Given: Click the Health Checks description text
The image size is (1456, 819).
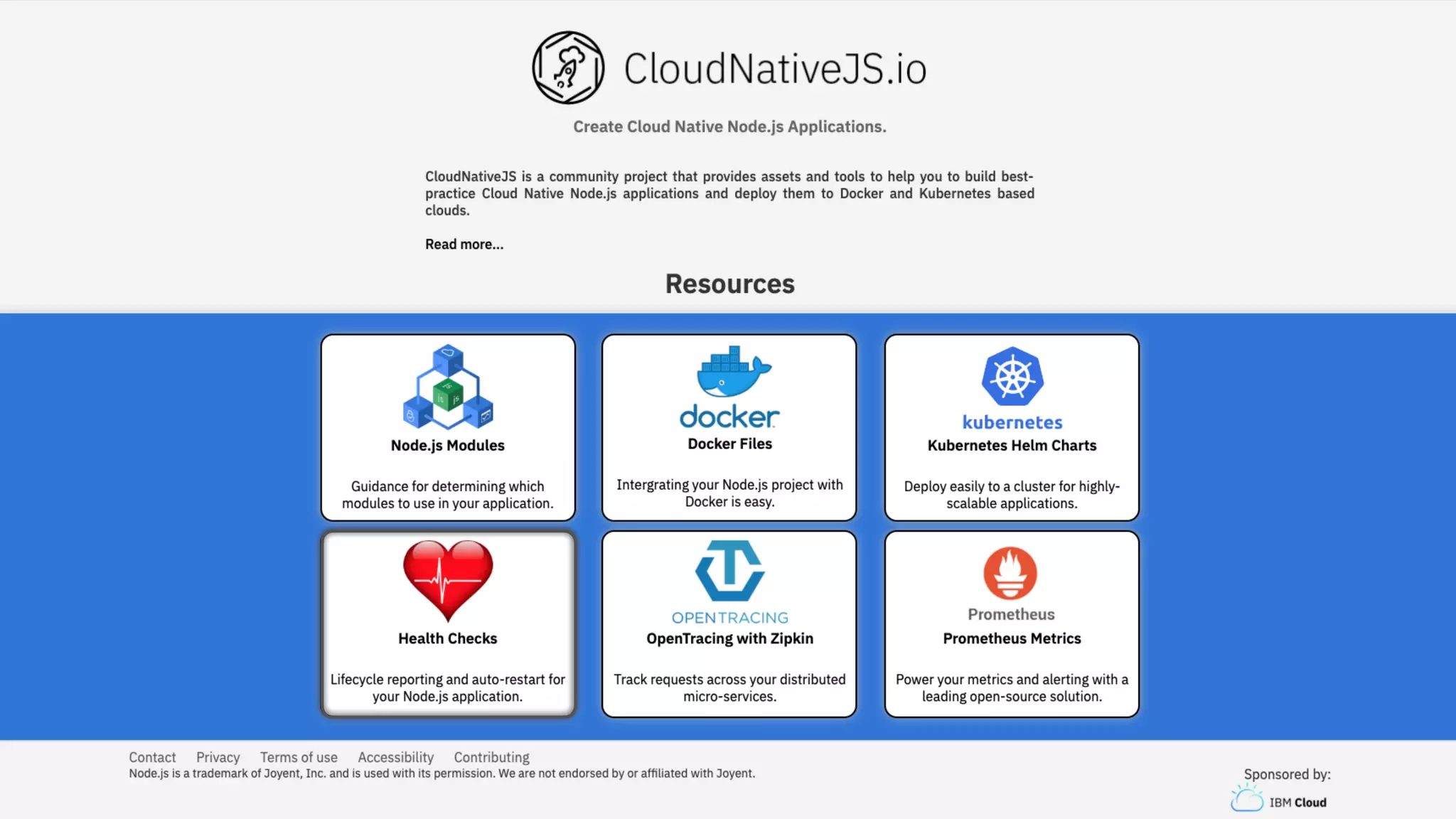Looking at the screenshot, I should (448, 687).
